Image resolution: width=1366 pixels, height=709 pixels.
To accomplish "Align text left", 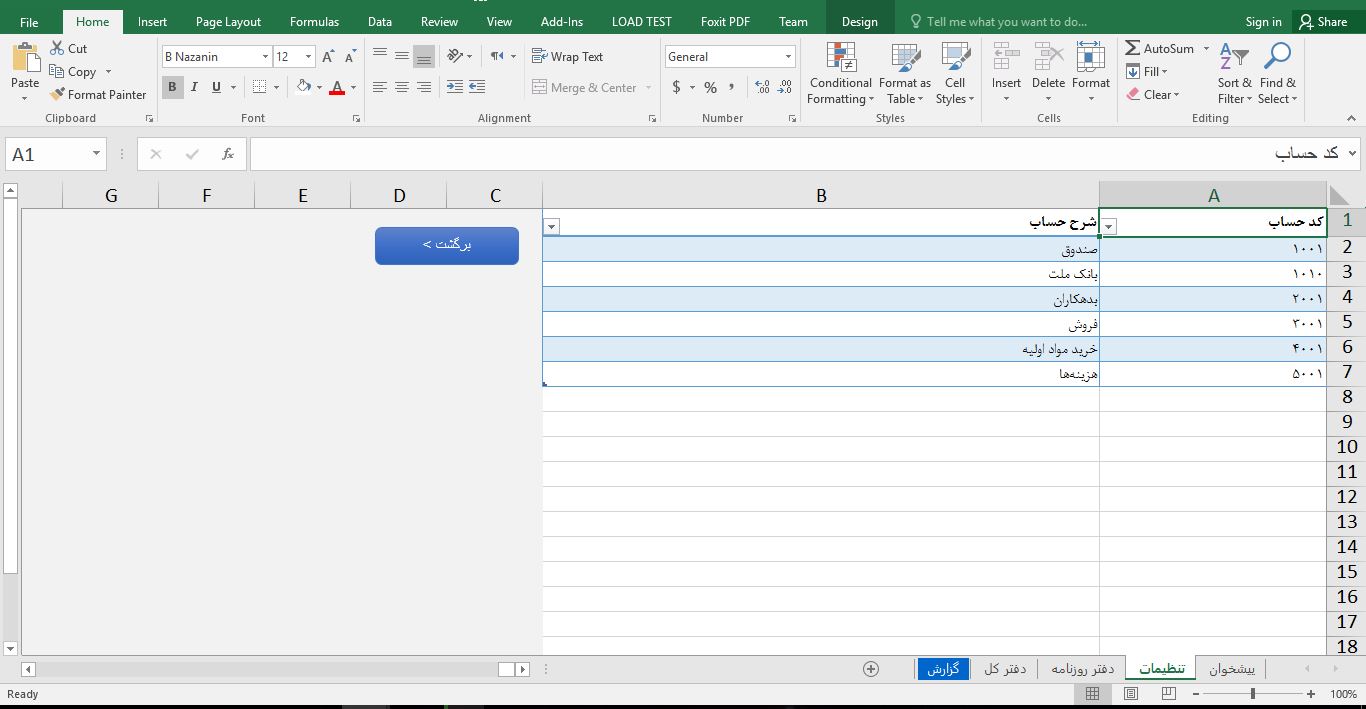I will click(x=380, y=87).
